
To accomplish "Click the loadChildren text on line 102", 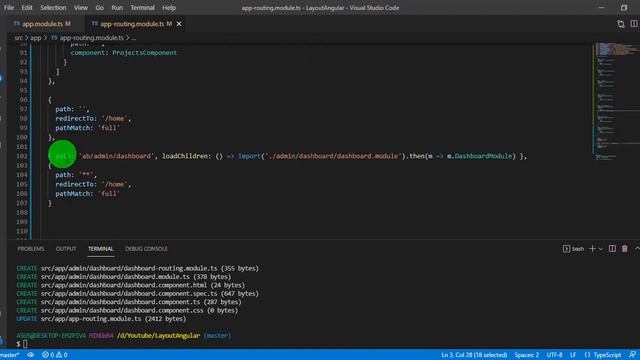I will (x=185, y=156).
